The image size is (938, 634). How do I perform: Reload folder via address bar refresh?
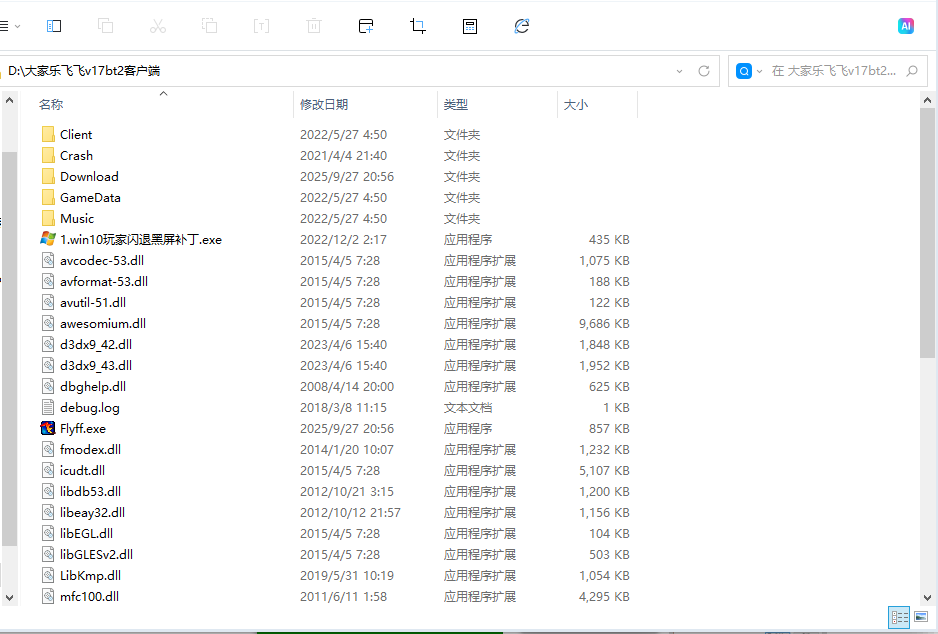[x=704, y=71]
